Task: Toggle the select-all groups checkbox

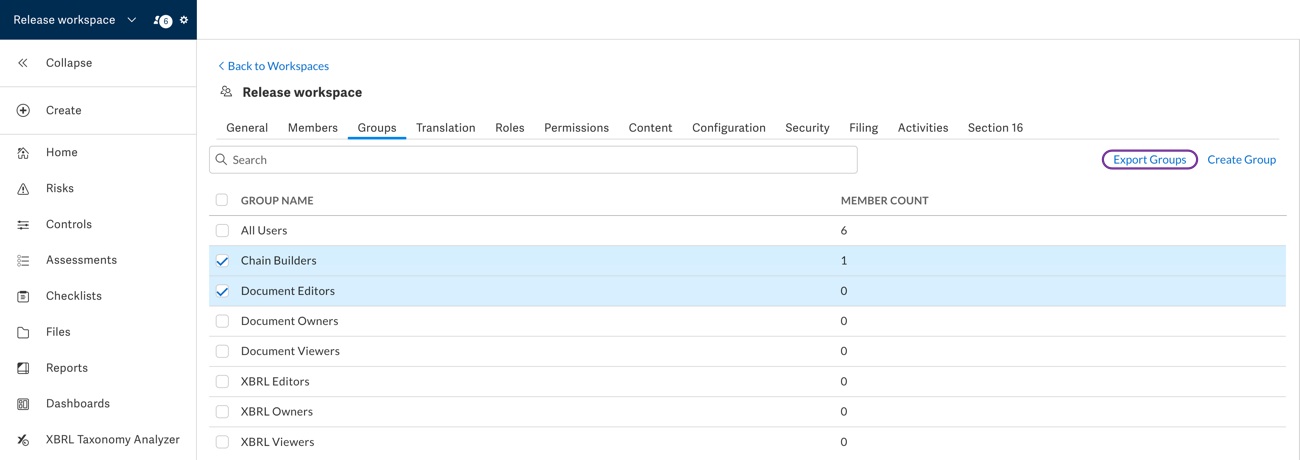Action: coord(222,201)
